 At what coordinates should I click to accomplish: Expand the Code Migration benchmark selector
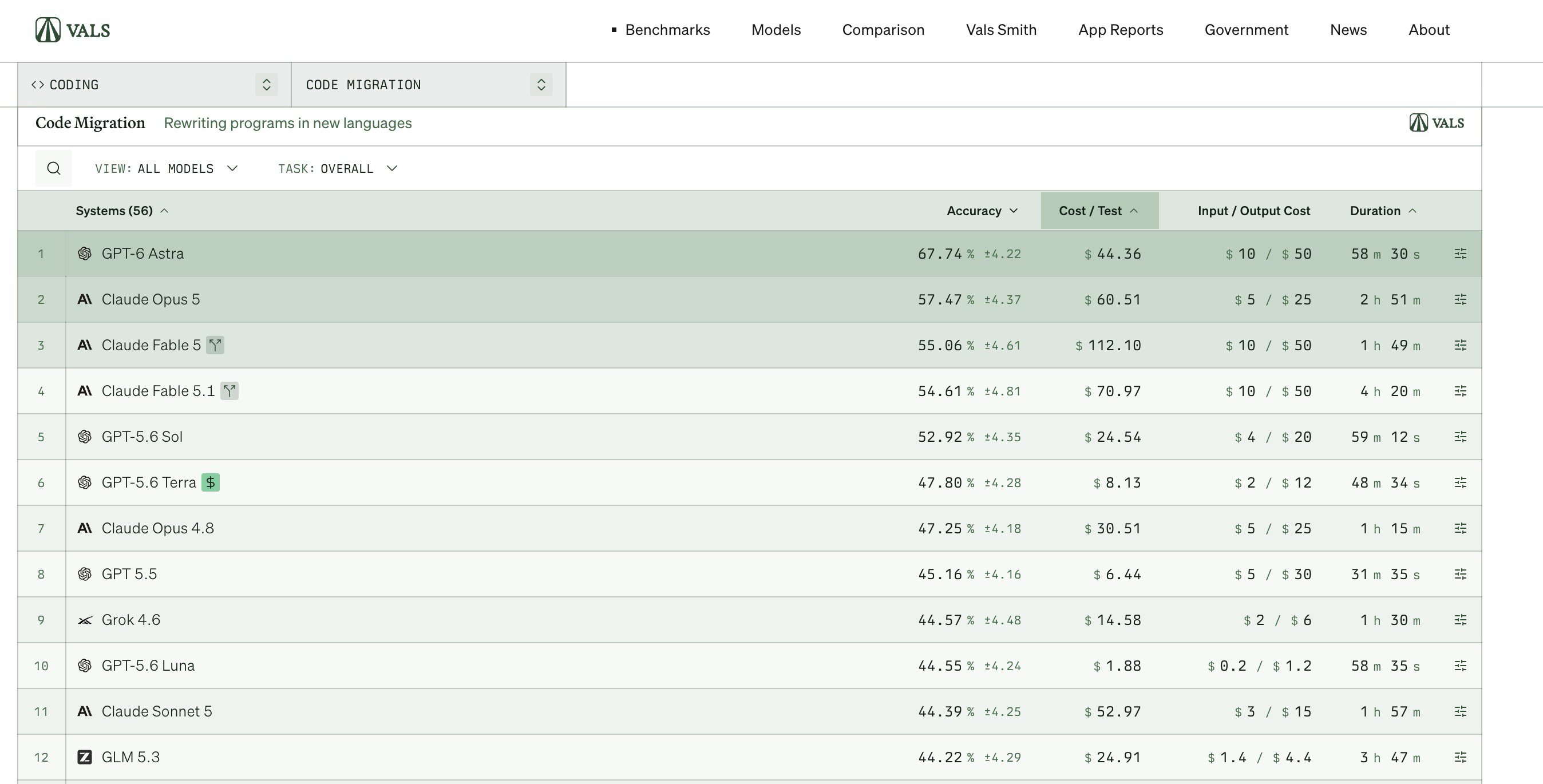[x=428, y=85]
